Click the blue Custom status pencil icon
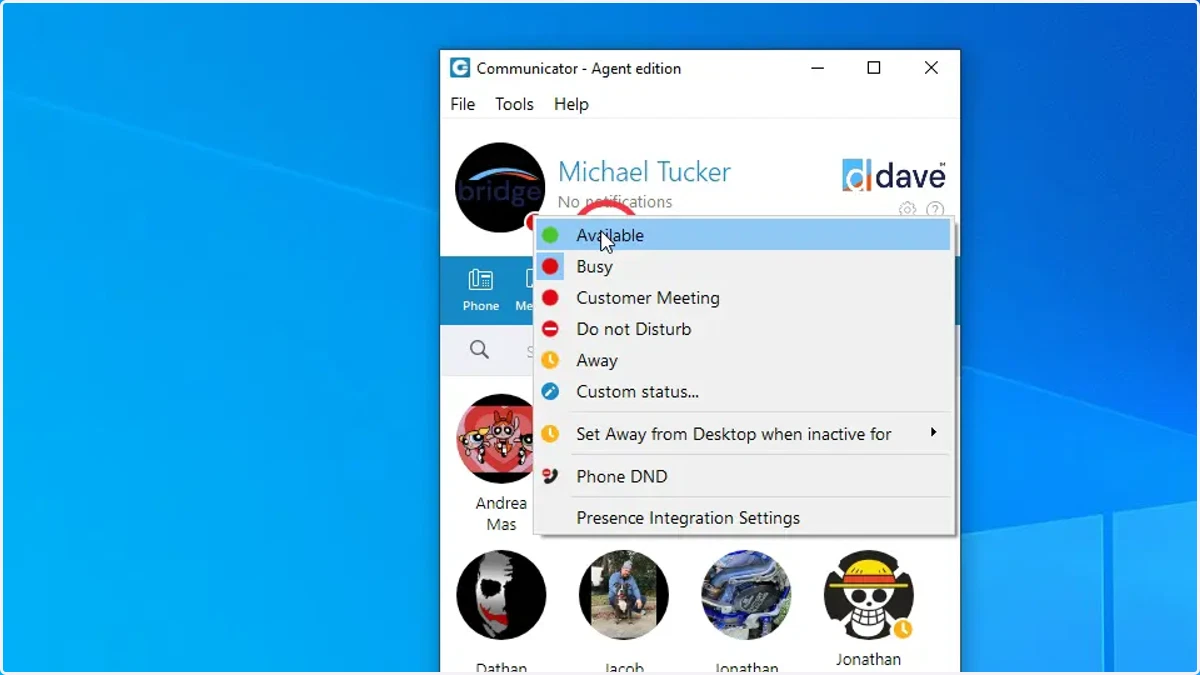Viewport: 1200px width, 675px height. pyautogui.click(x=550, y=392)
